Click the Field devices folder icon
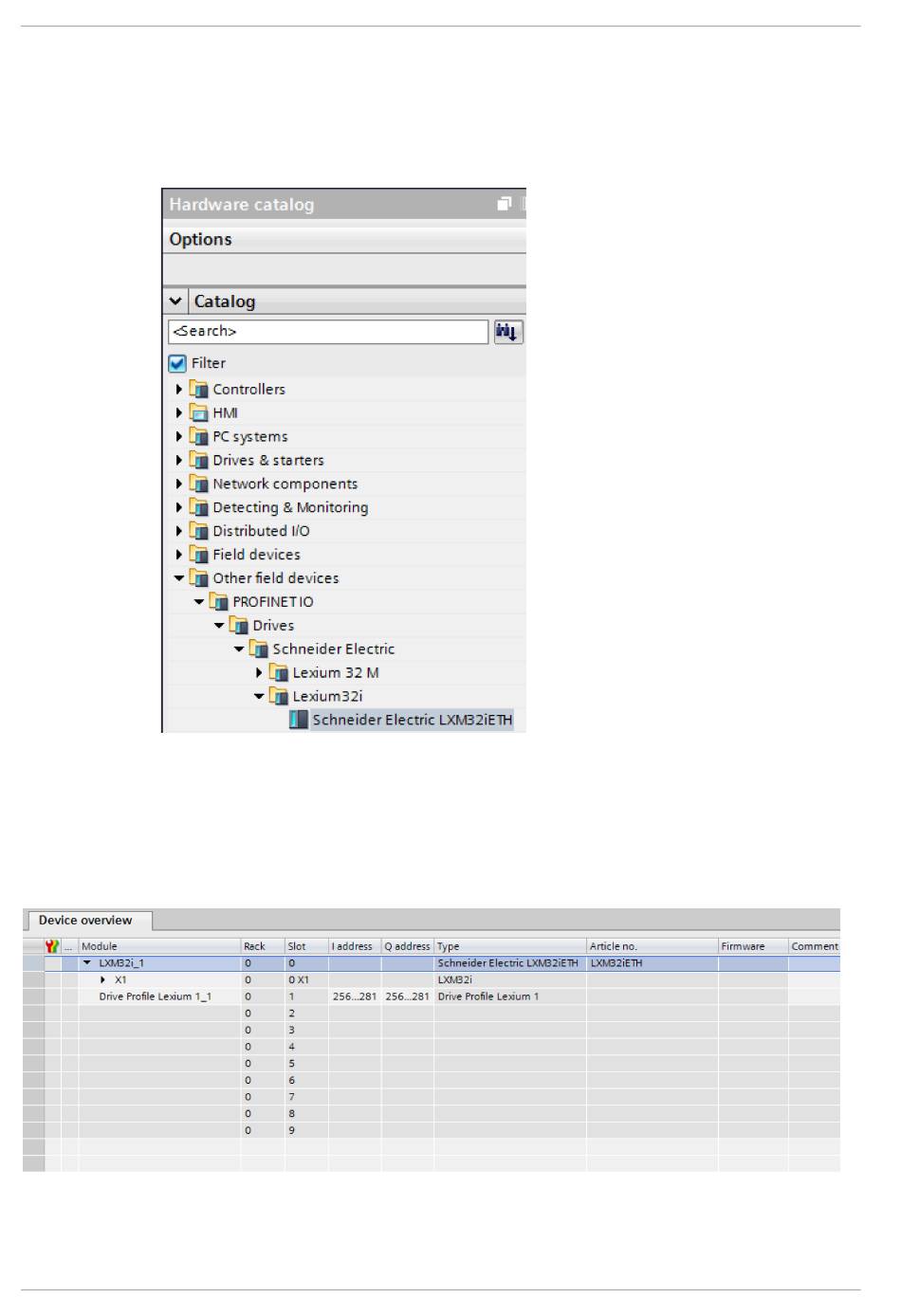This screenshot has height=1316, width=901. pyautogui.click(x=198, y=555)
